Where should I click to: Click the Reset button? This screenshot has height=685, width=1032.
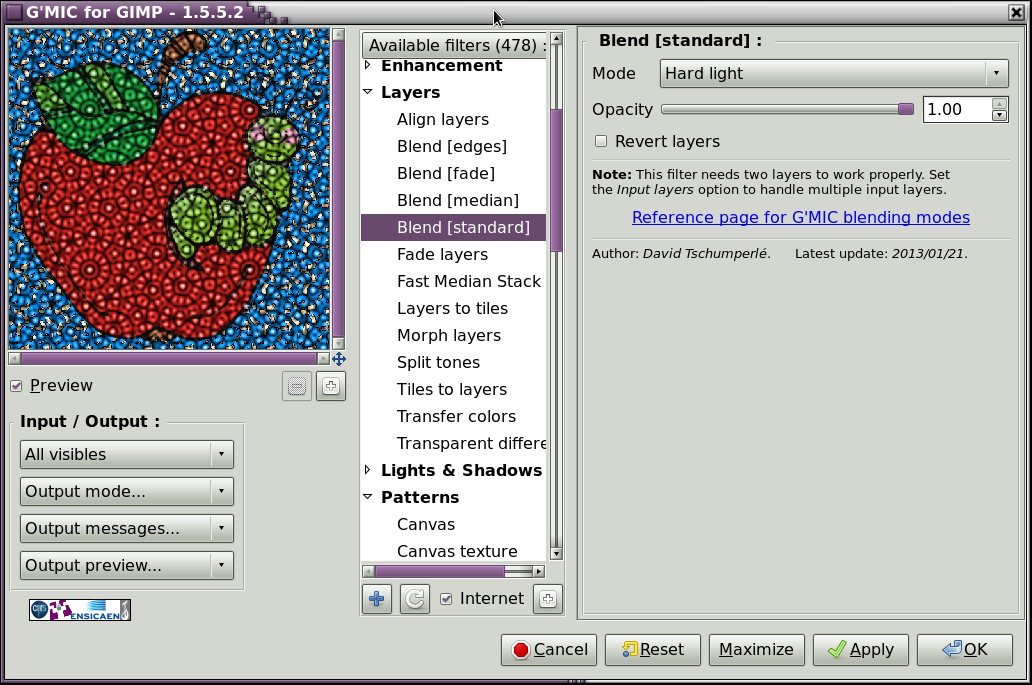[653, 649]
